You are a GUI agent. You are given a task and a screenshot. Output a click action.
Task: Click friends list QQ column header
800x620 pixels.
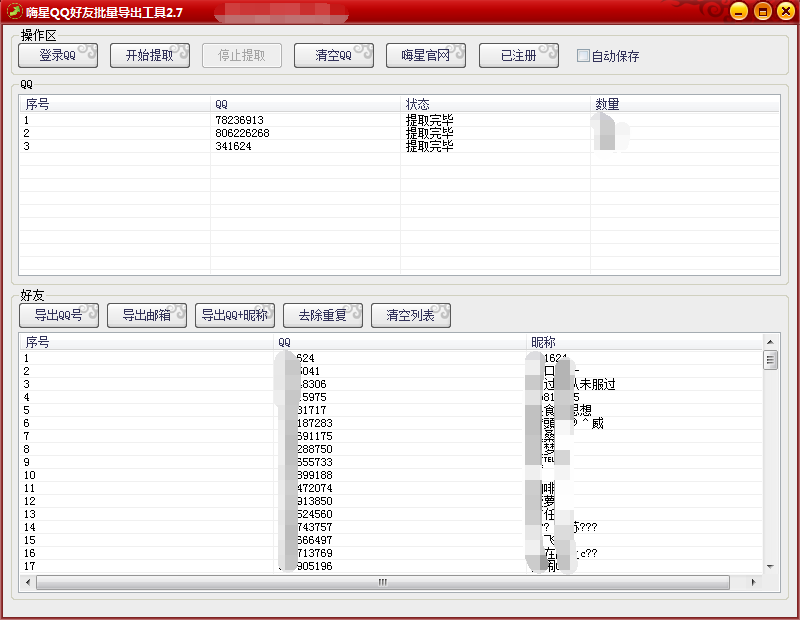point(400,342)
